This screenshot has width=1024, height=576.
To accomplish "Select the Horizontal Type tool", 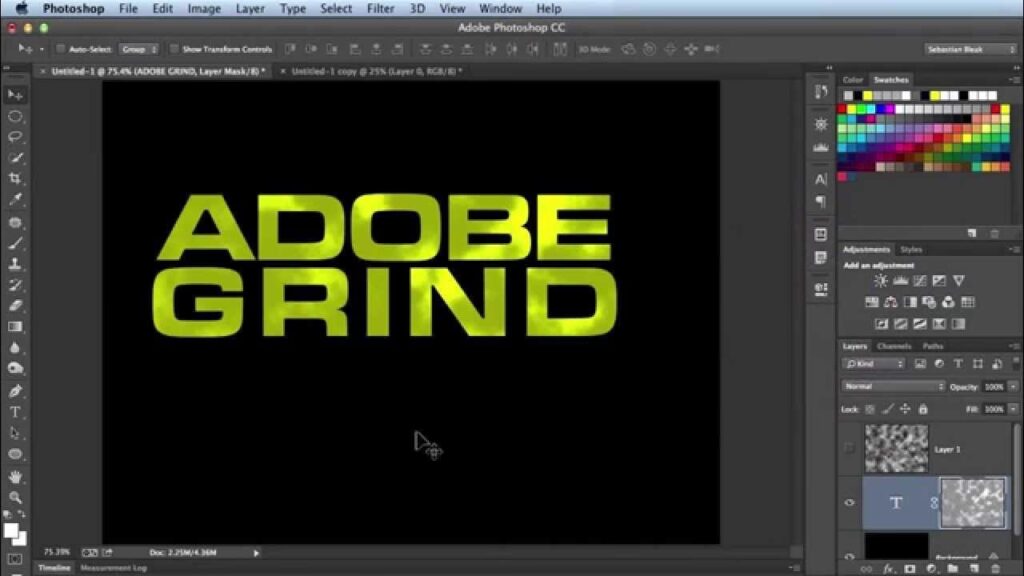I will (15, 412).
